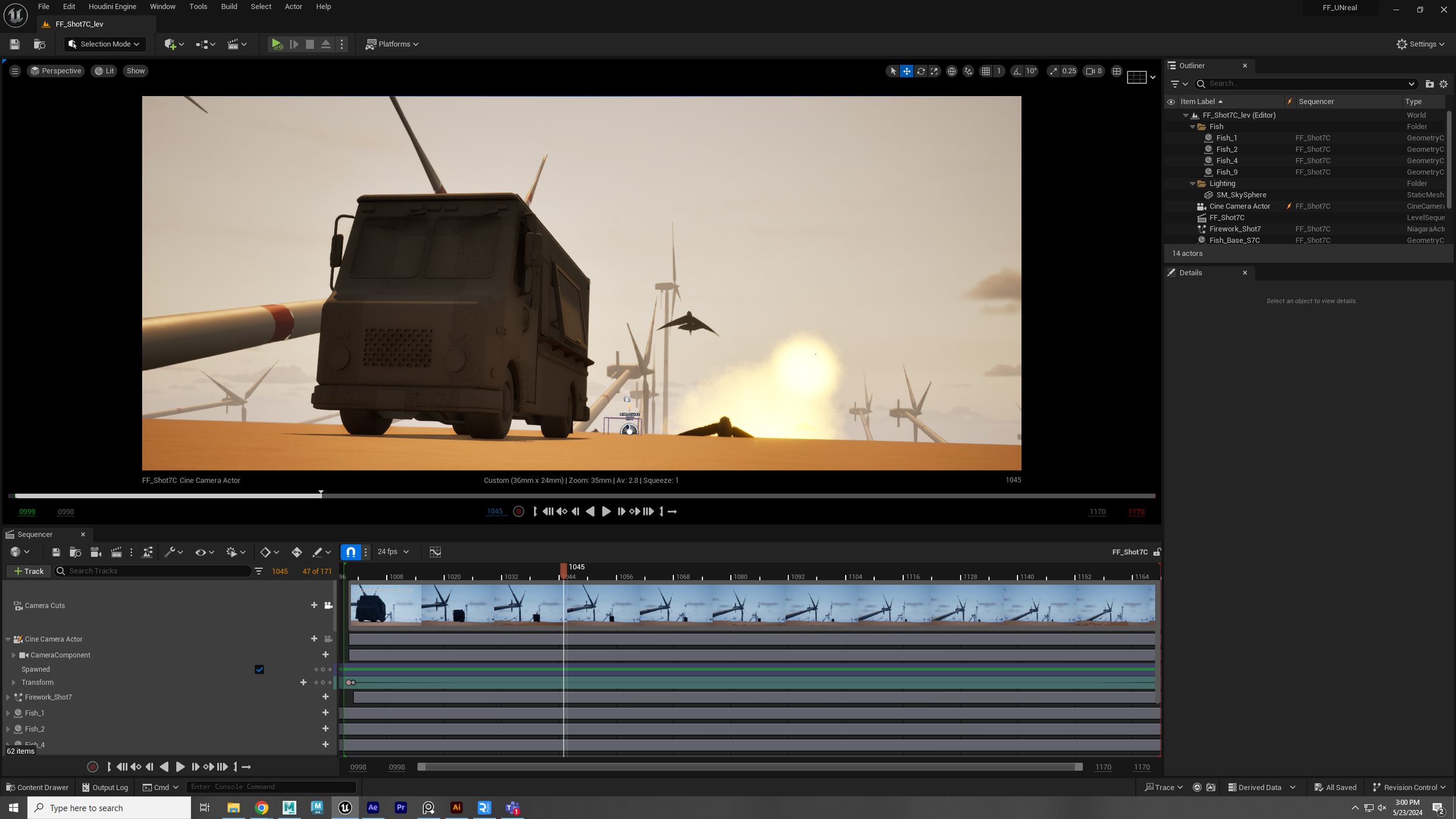The height and width of the screenshot is (819, 1456).
Task: Toggle the Spawned checkbox for Cine Camera
Action: click(x=259, y=669)
